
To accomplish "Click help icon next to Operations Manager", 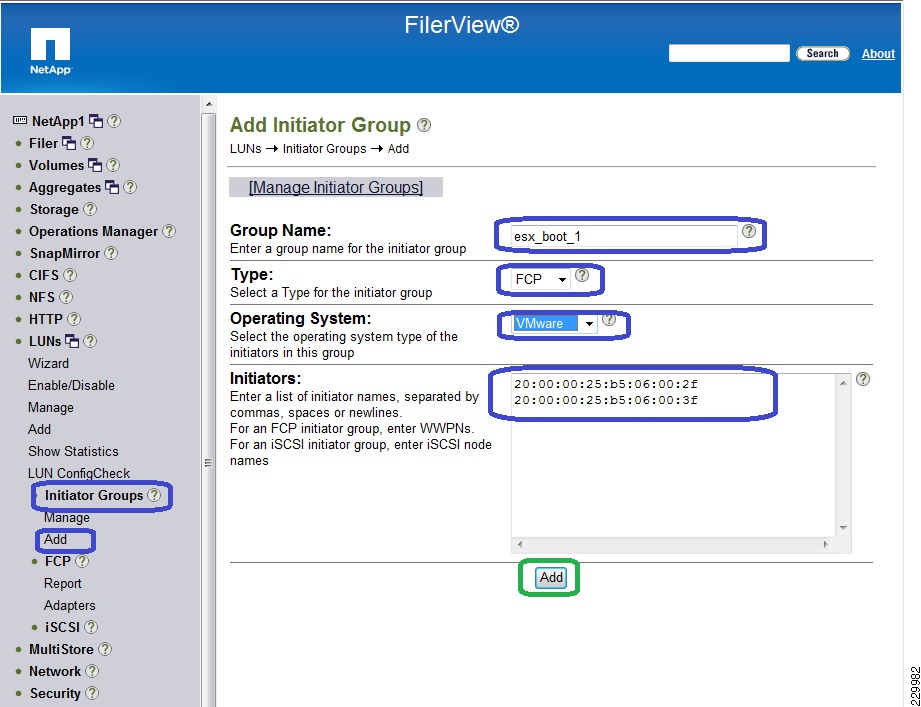I will [169, 231].
